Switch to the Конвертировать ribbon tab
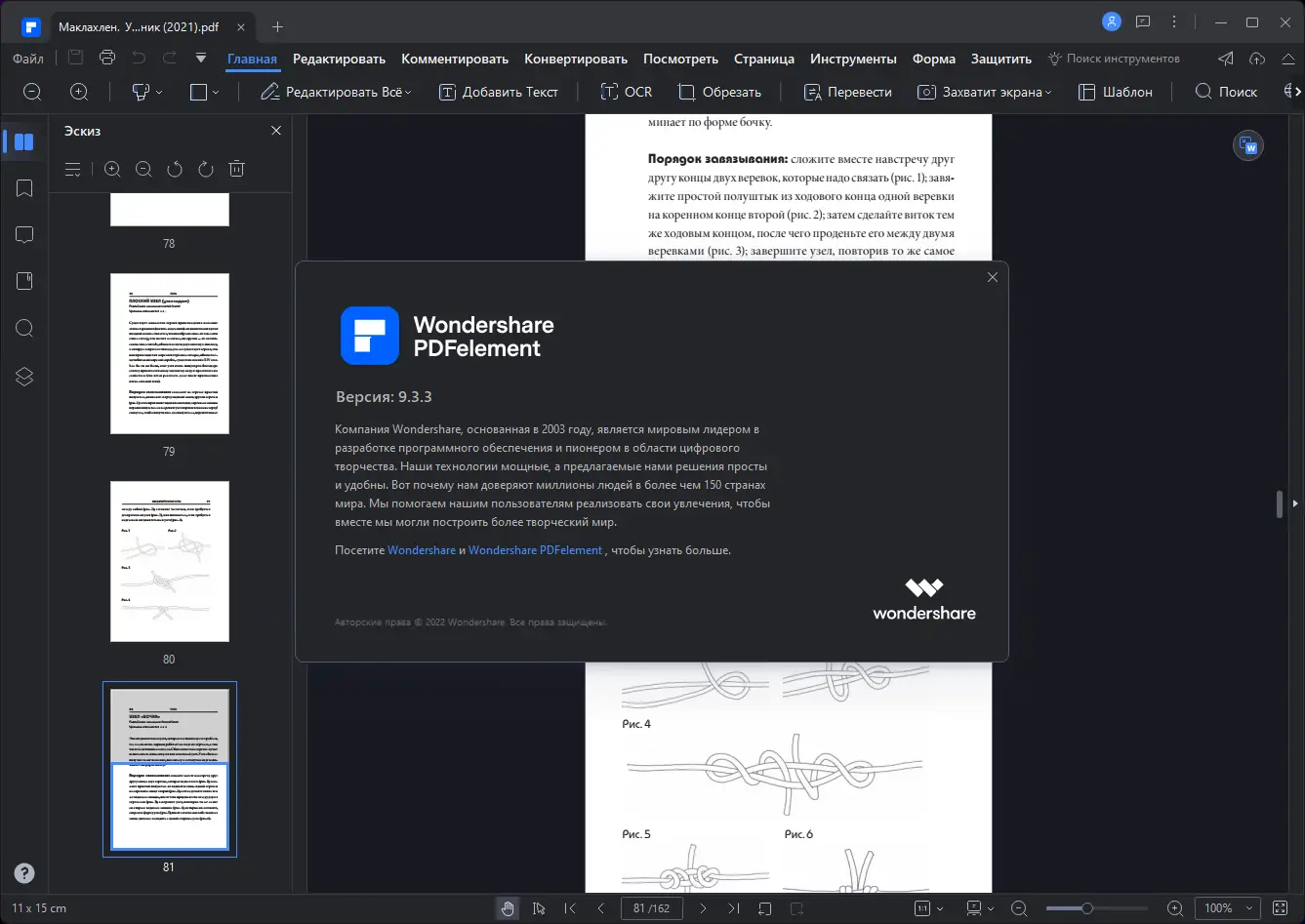The image size is (1305, 924). pyautogui.click(x=575, y=59)
